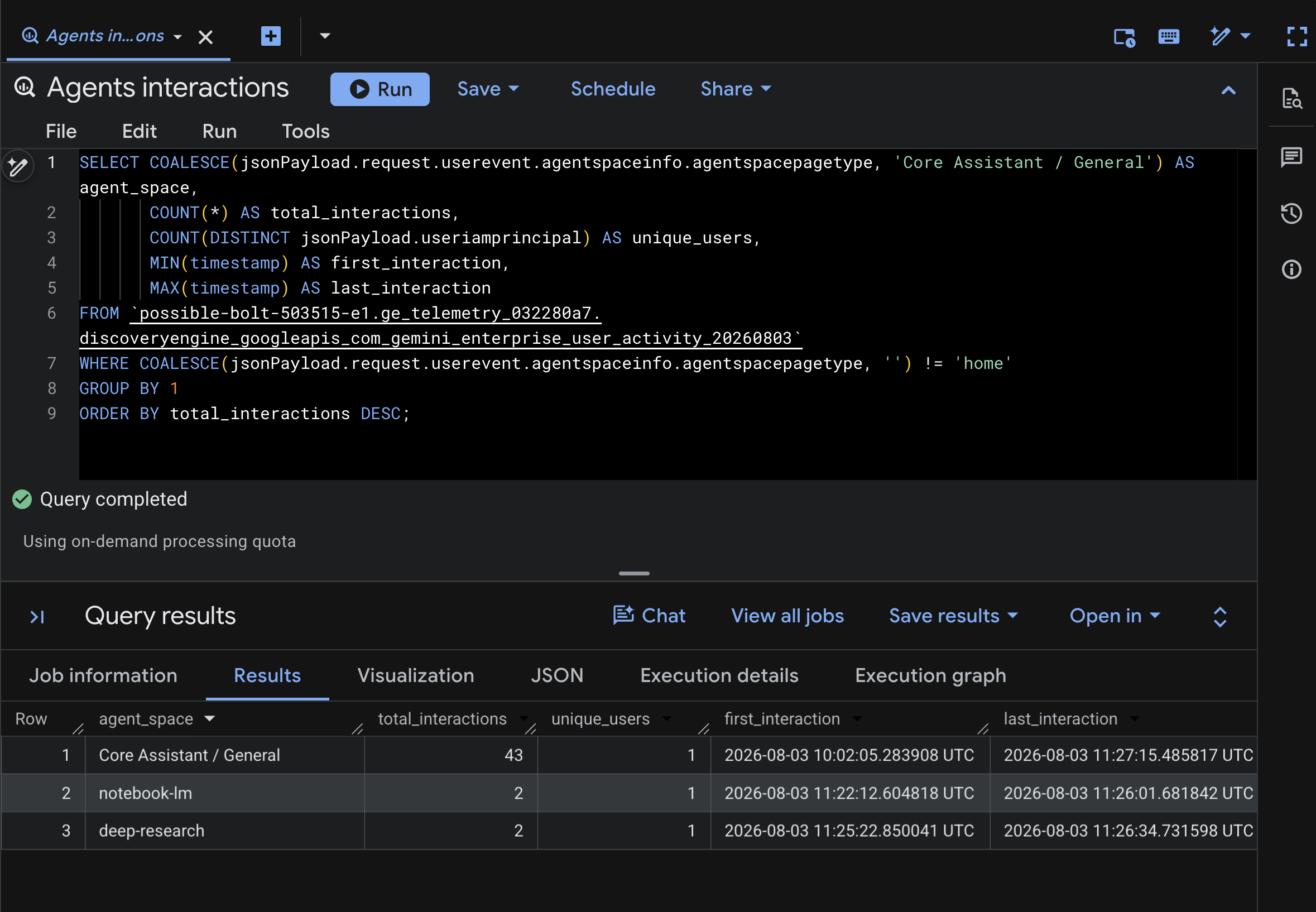Close the Agents interactions query tab
This screenshot has width=1316, height=912.
pyautogui.click(x=205, y=37)
